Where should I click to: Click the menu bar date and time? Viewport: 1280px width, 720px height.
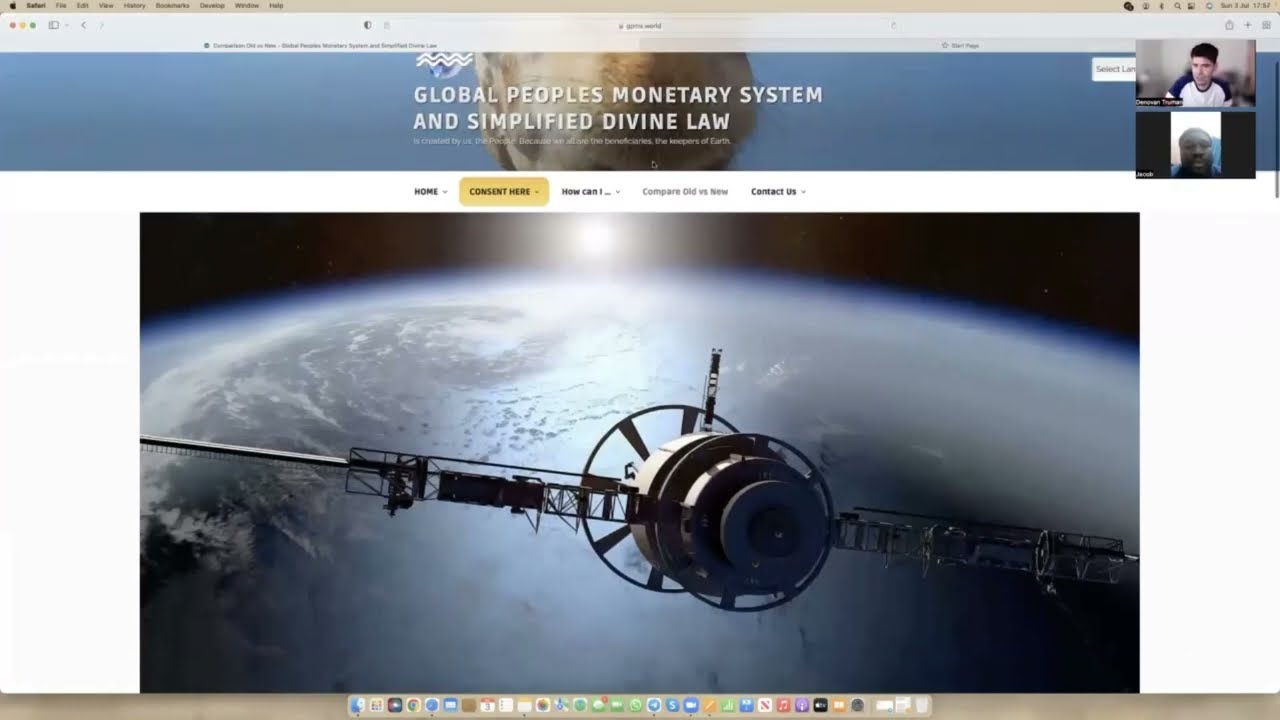pos(1244,6)
